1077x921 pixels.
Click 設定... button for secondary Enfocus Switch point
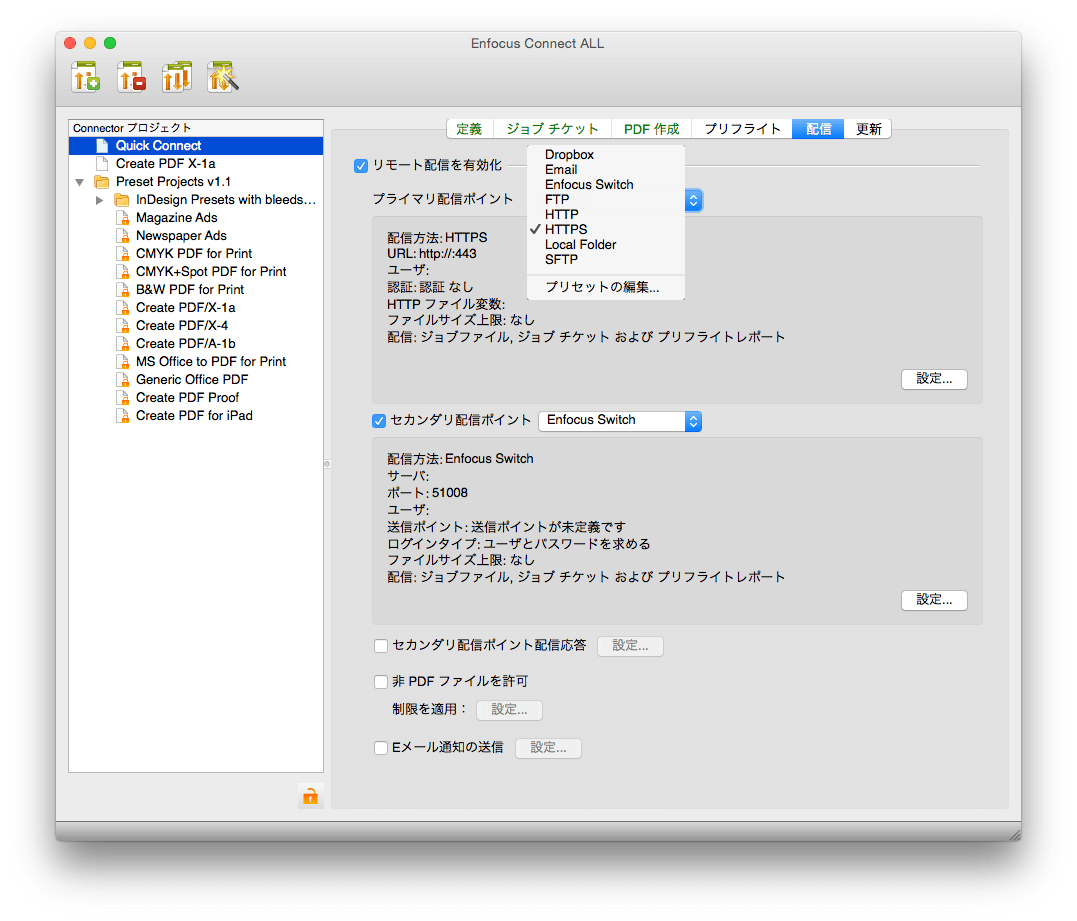point(934,600)
